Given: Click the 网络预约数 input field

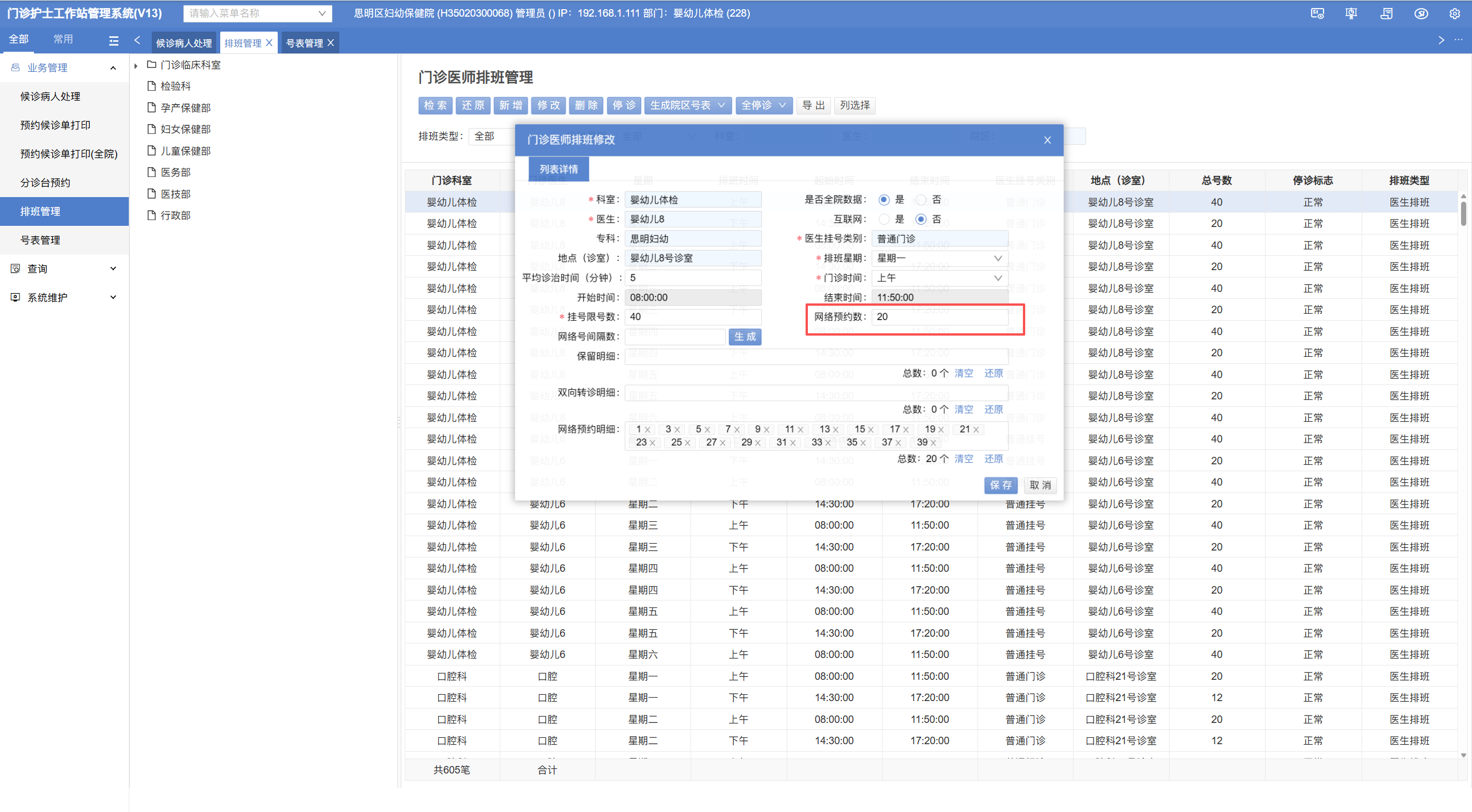Looking at the screenshot, I should pyautogui.click(x=940, y=317).
